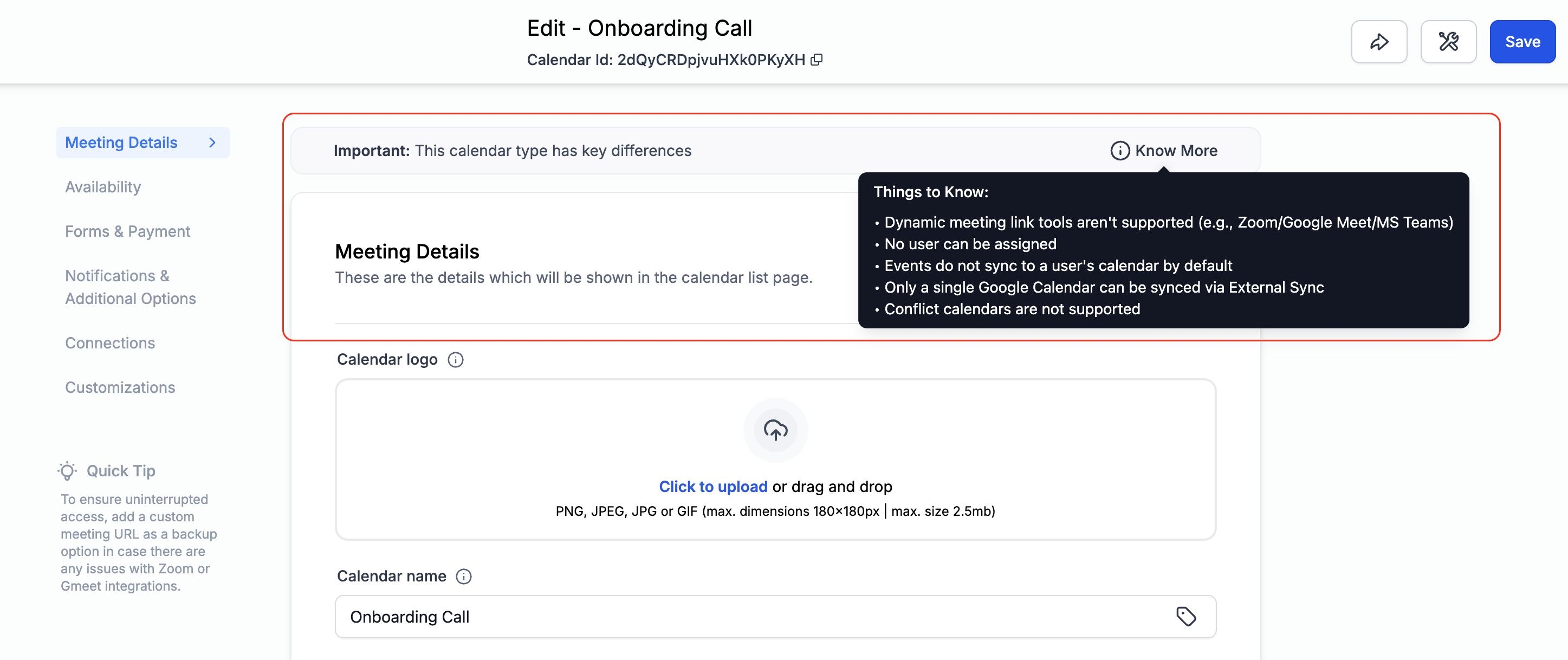Click the cloud upload icon

[775, 430]
